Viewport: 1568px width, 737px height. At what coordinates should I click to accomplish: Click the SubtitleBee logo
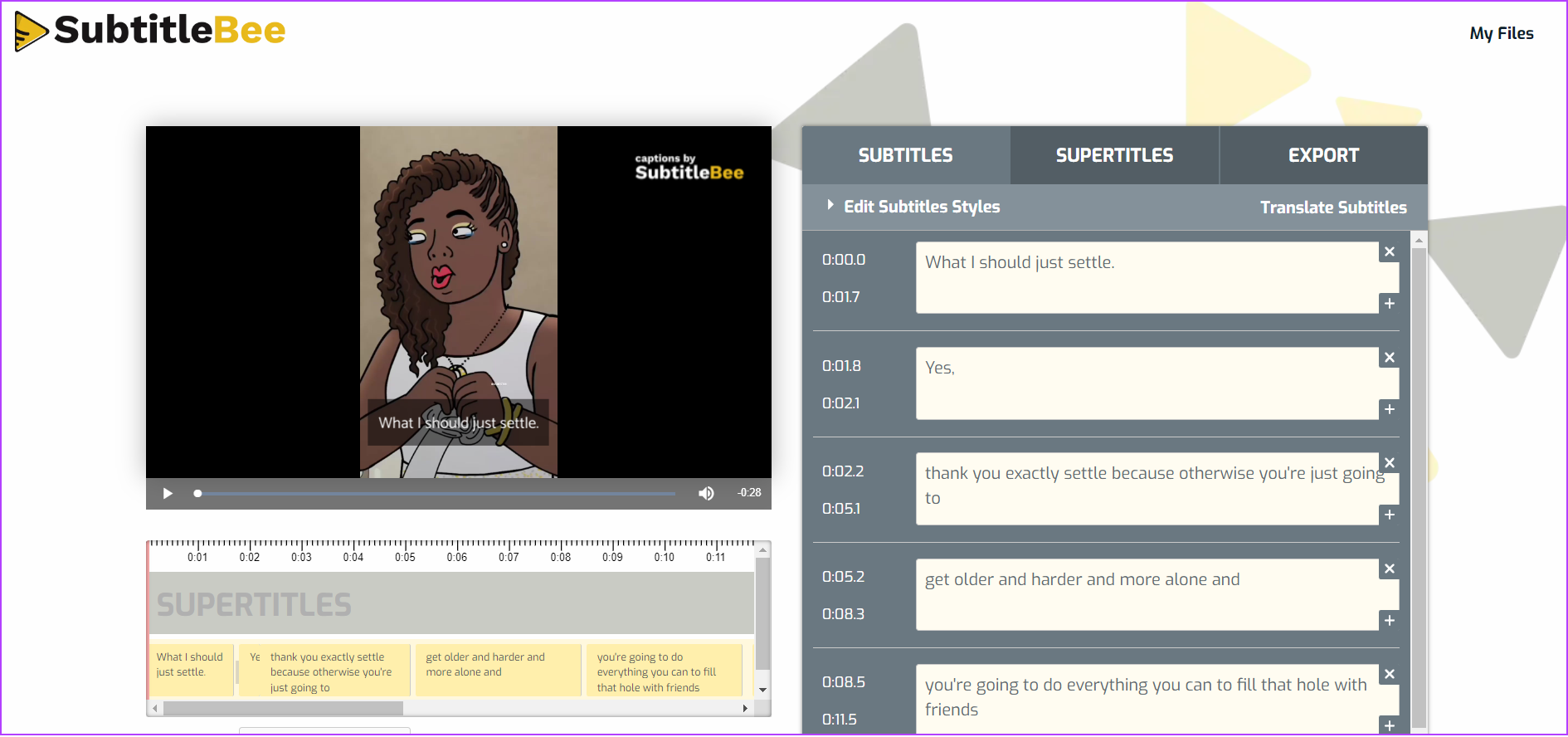pos(150,32)
